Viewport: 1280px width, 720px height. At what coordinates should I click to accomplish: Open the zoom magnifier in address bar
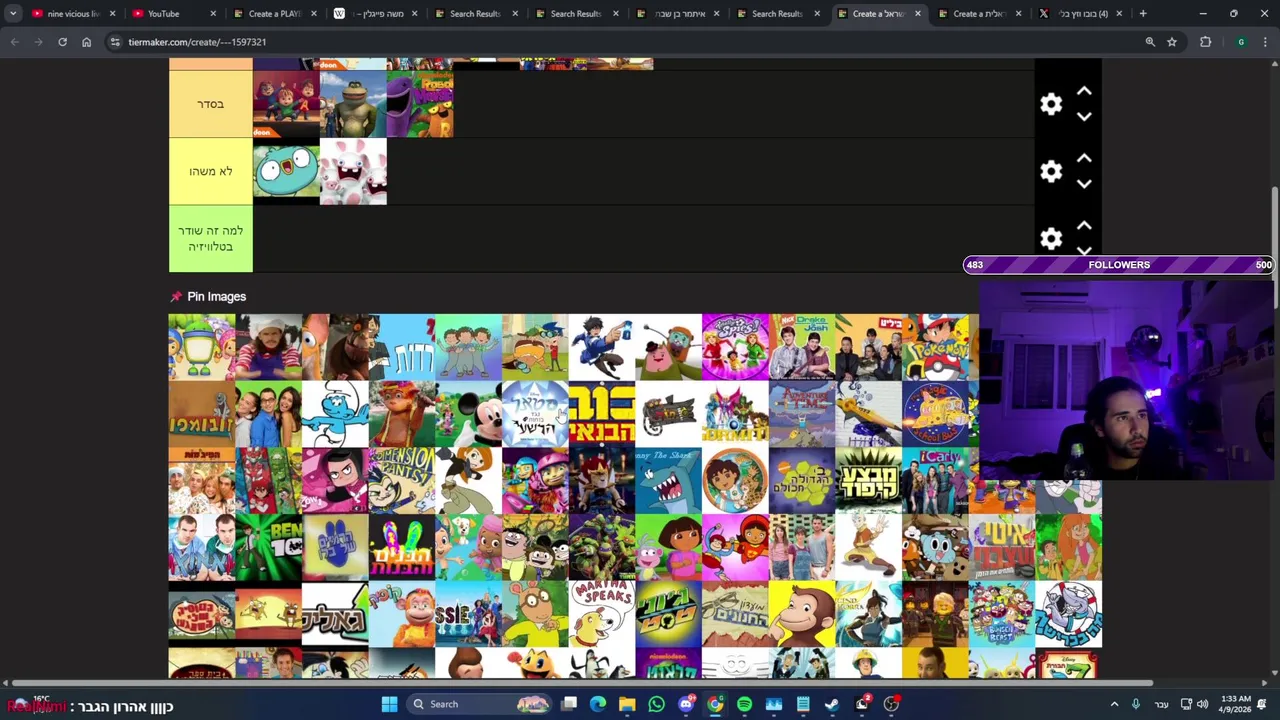1150,42
